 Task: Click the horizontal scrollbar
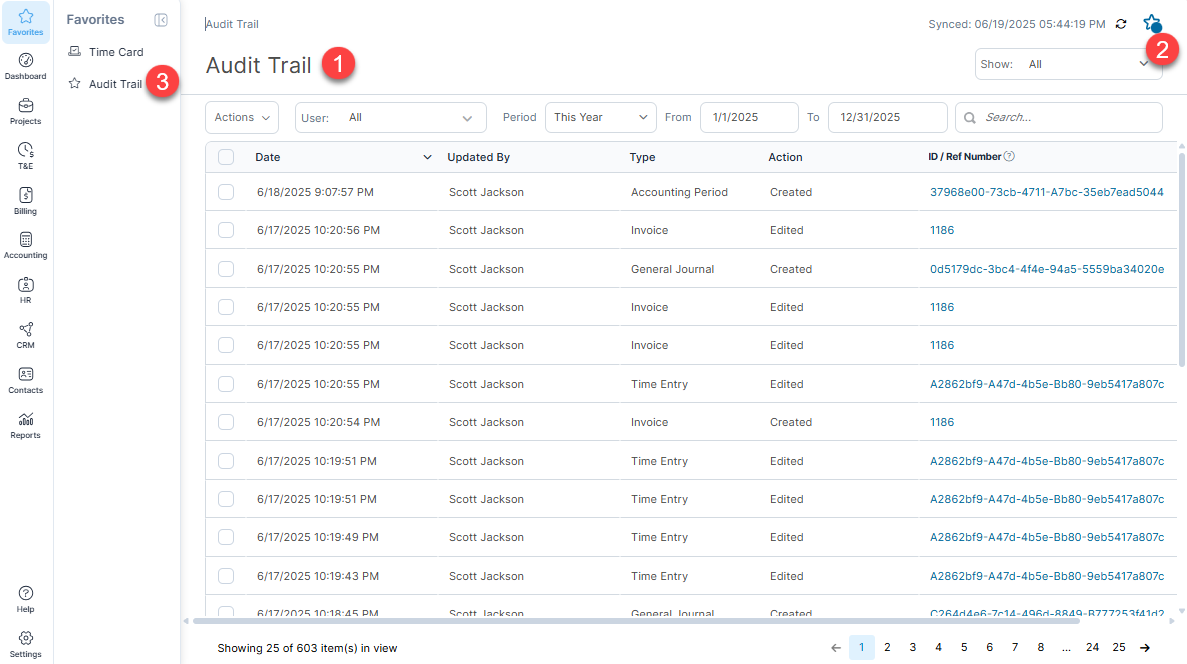[x=636, y=621]
